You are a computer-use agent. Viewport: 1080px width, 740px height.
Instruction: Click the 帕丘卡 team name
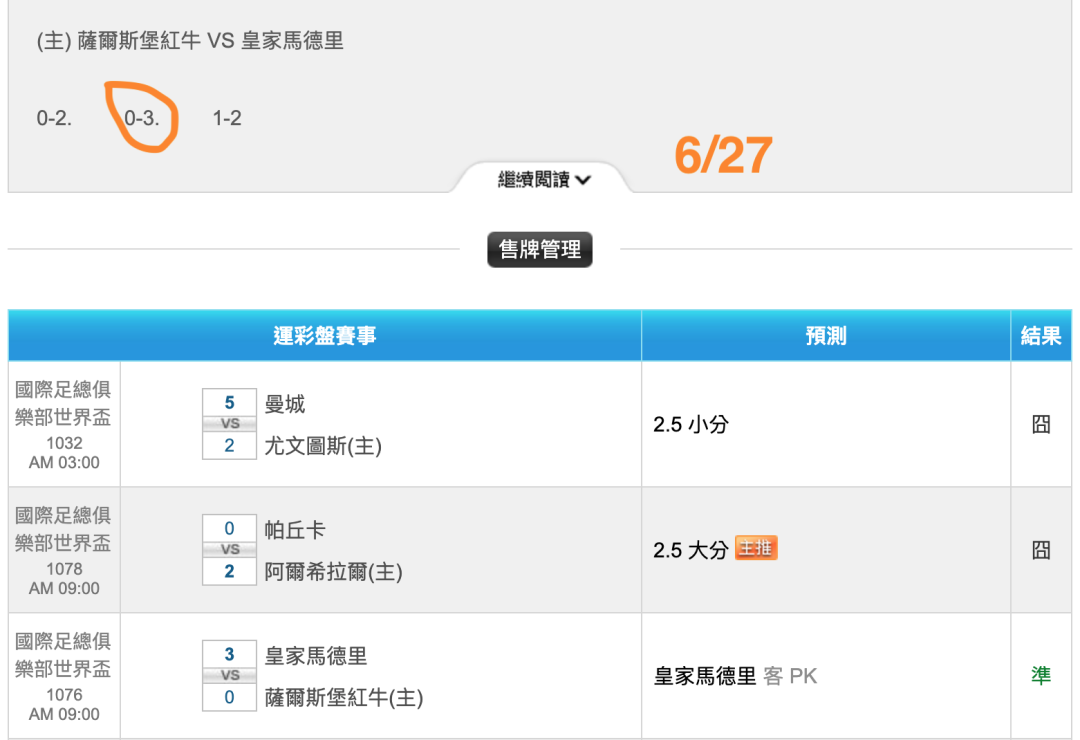295,530
